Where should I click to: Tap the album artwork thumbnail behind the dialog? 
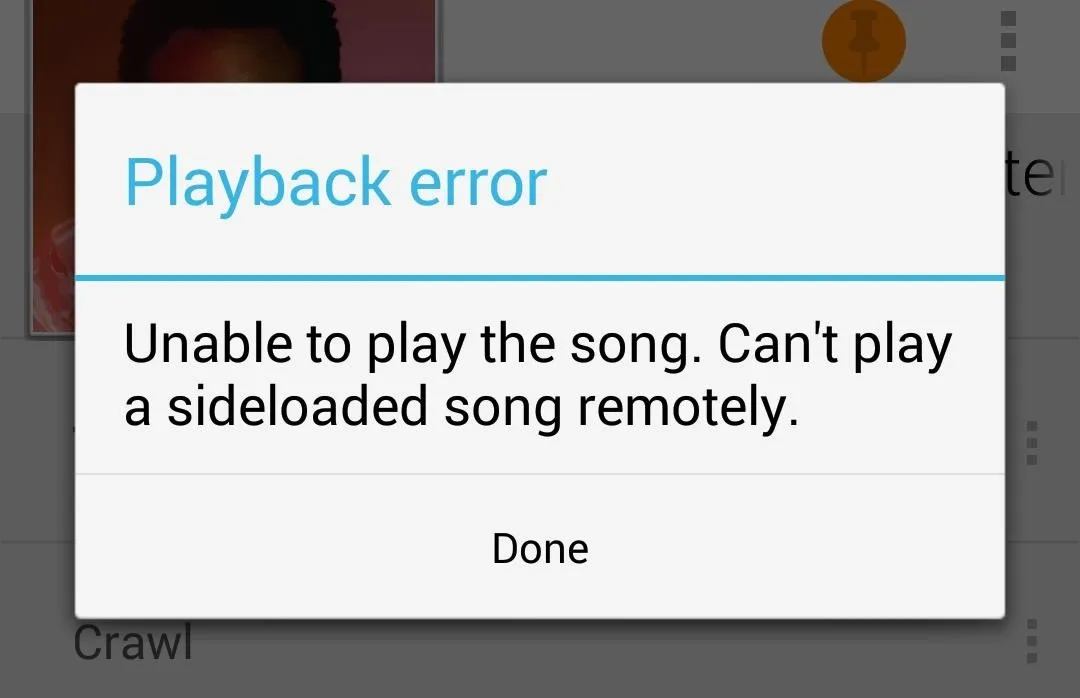[x=234, y=41]
